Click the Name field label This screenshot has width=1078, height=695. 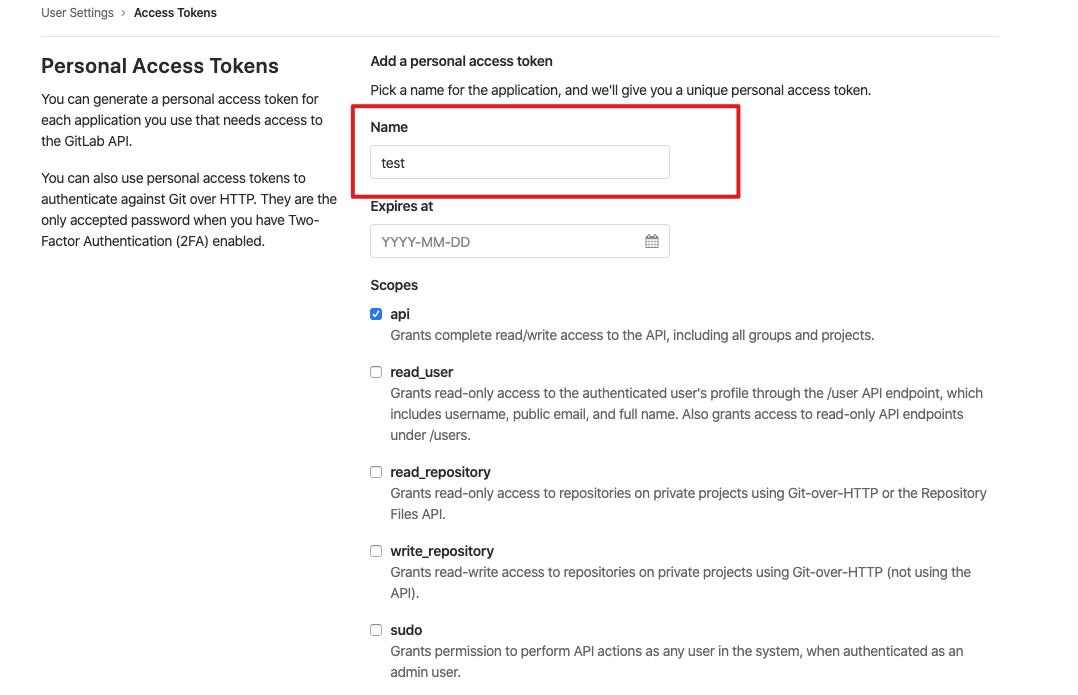click(x=389, y=127)
